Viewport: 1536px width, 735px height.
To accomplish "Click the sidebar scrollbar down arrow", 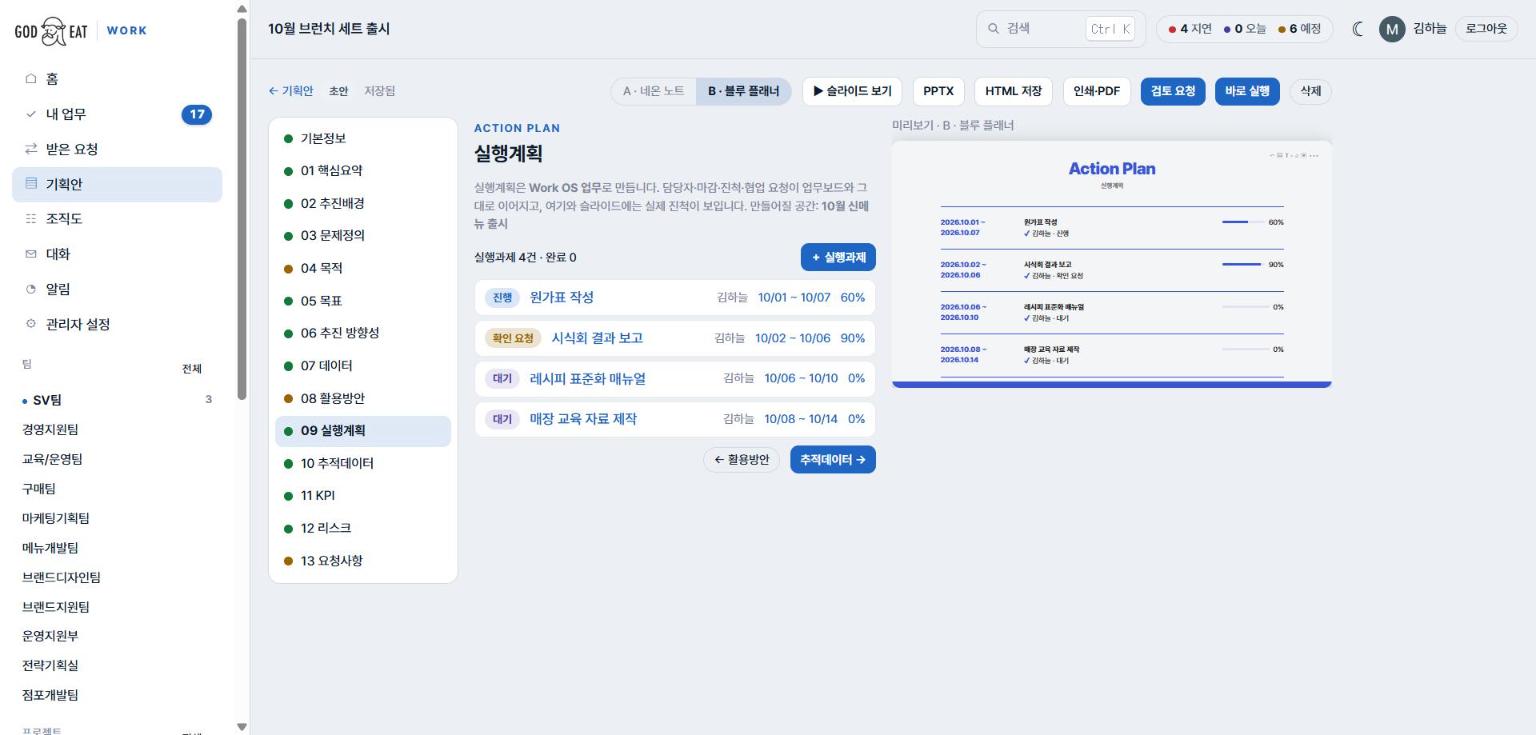I will pyautogui.click(x=240, y=726).
